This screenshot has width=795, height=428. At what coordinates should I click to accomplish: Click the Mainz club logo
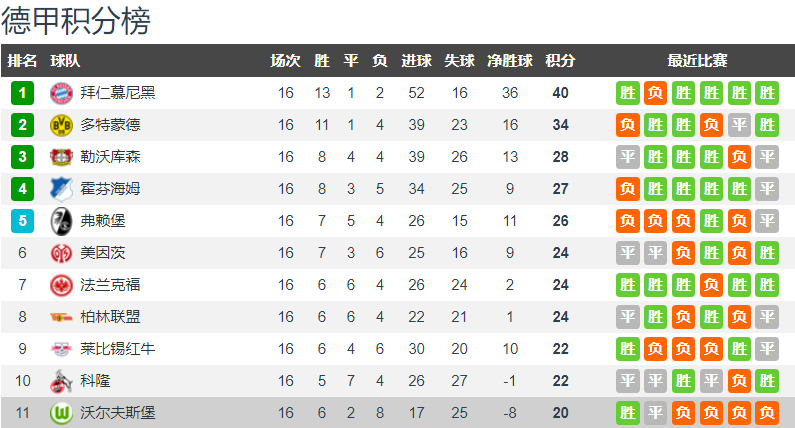point(61,253)
